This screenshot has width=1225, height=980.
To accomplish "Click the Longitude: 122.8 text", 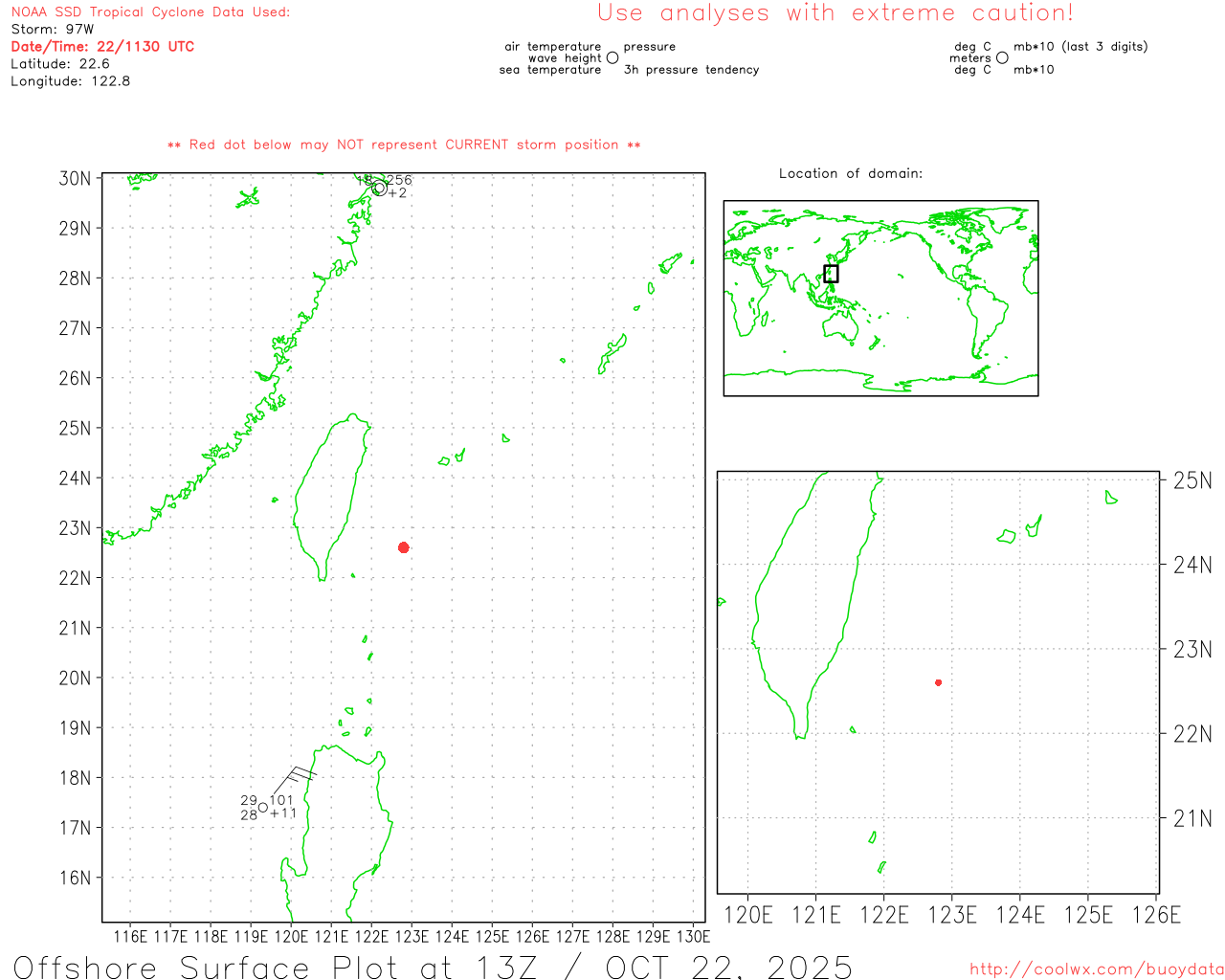I will click(x=71, y=81).
